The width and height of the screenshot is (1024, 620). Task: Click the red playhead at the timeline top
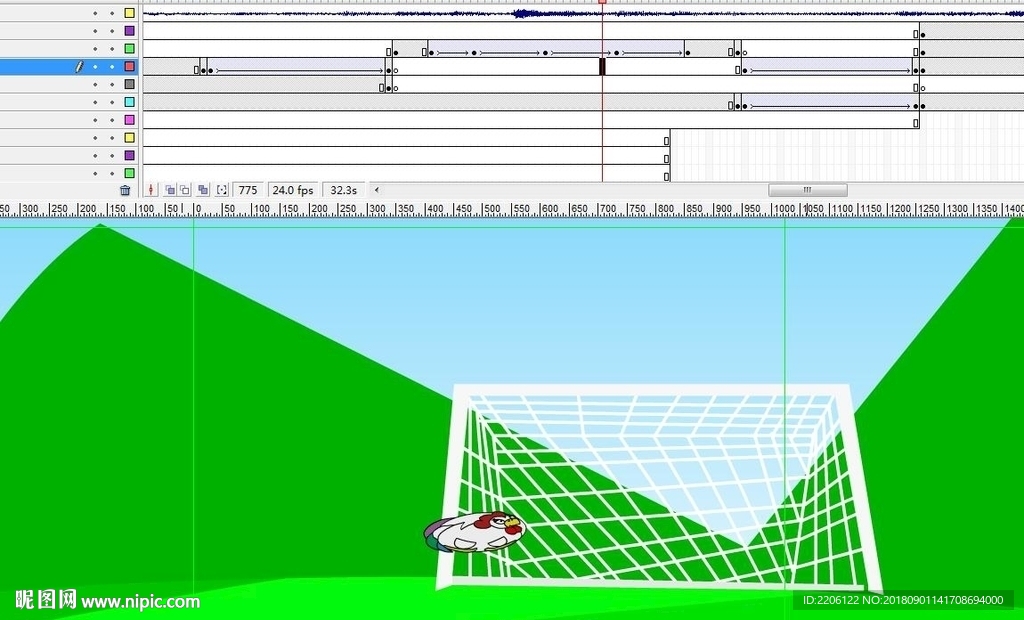tap(602, 2)
